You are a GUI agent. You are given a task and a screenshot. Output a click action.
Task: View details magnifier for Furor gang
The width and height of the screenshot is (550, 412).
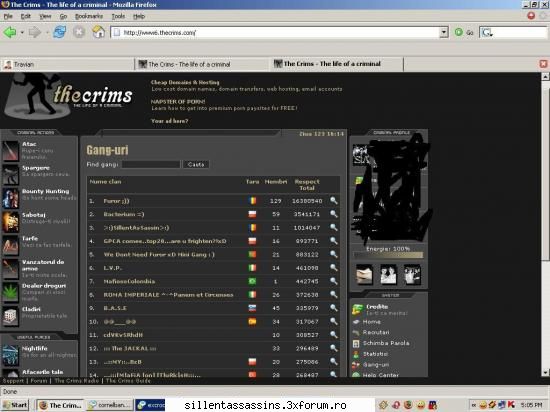tap(334, 201)
